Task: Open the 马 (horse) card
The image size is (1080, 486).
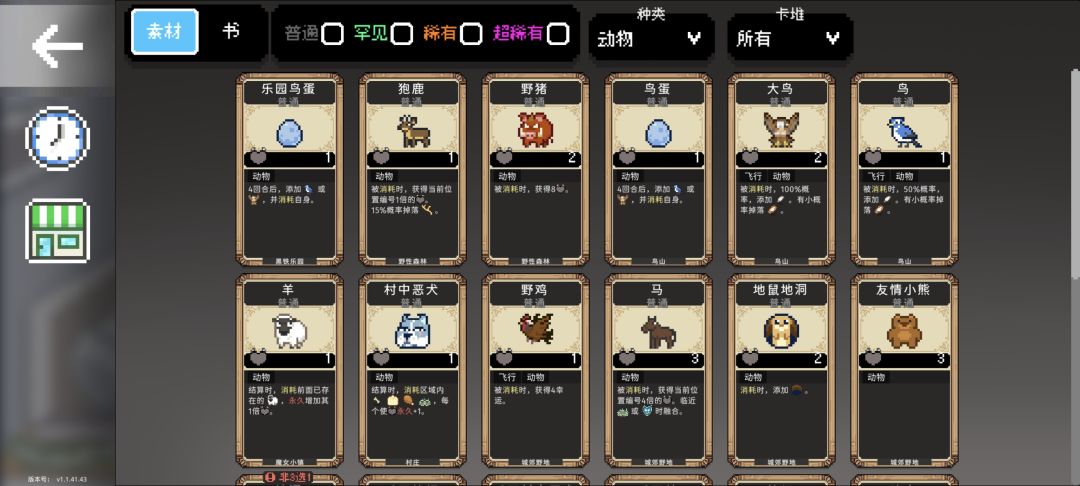Action: tap(658, 370)
